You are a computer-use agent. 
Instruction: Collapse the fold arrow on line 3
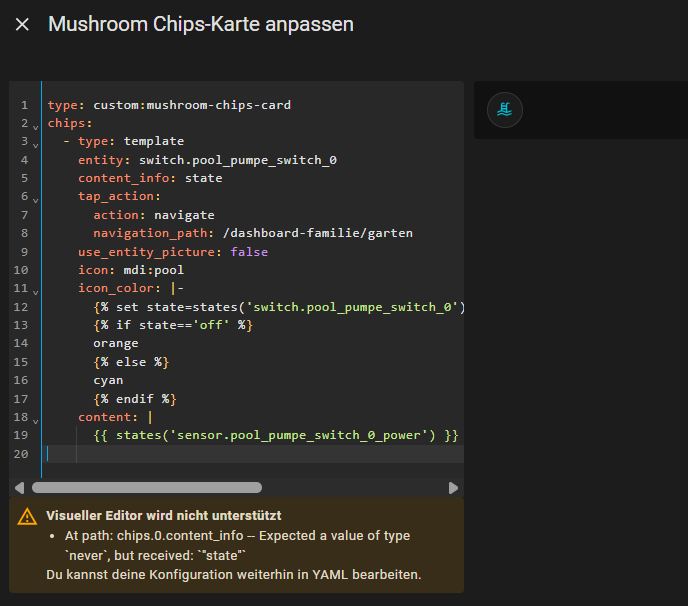[36, 145]
